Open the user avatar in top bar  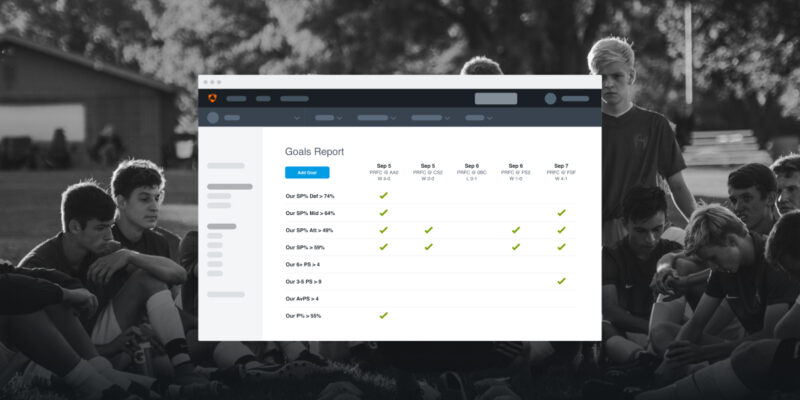point(550,98)
